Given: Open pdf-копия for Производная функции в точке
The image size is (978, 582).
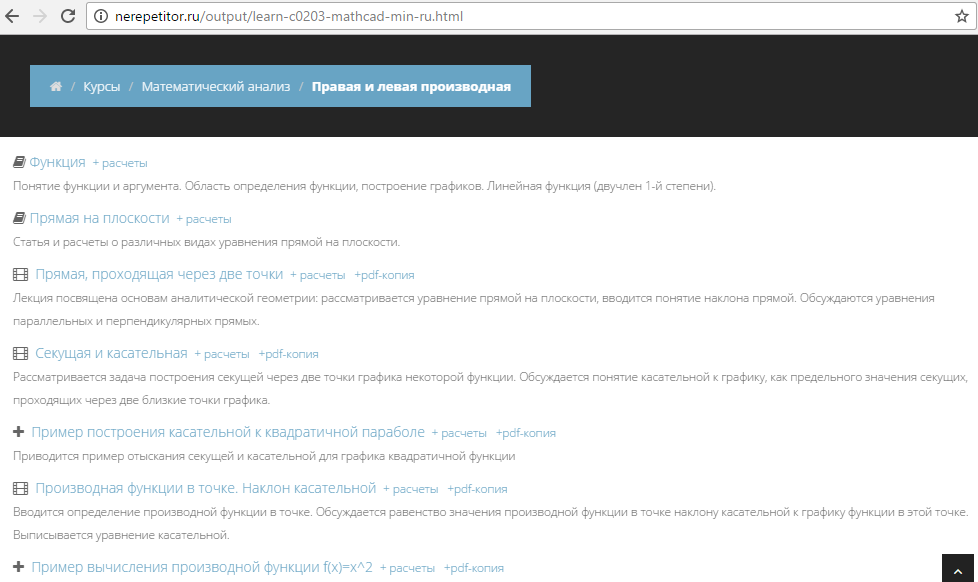Looking at the screenshot, I should (477, 489).
